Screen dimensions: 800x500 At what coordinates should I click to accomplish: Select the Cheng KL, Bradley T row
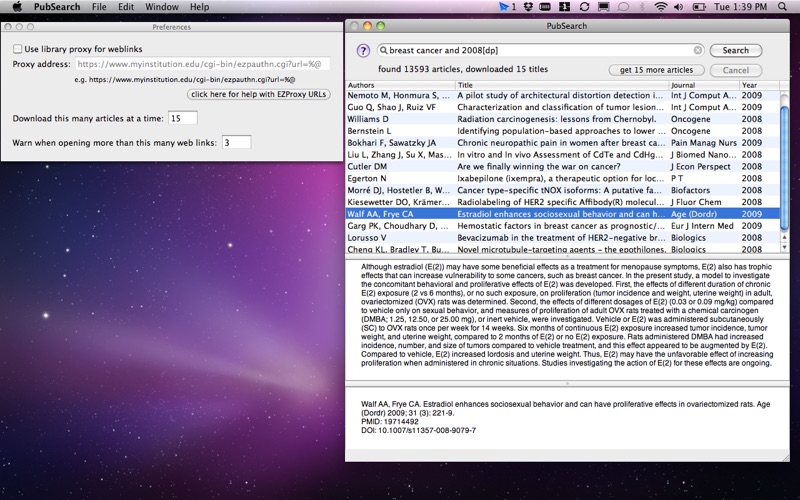tap(563, 249)
